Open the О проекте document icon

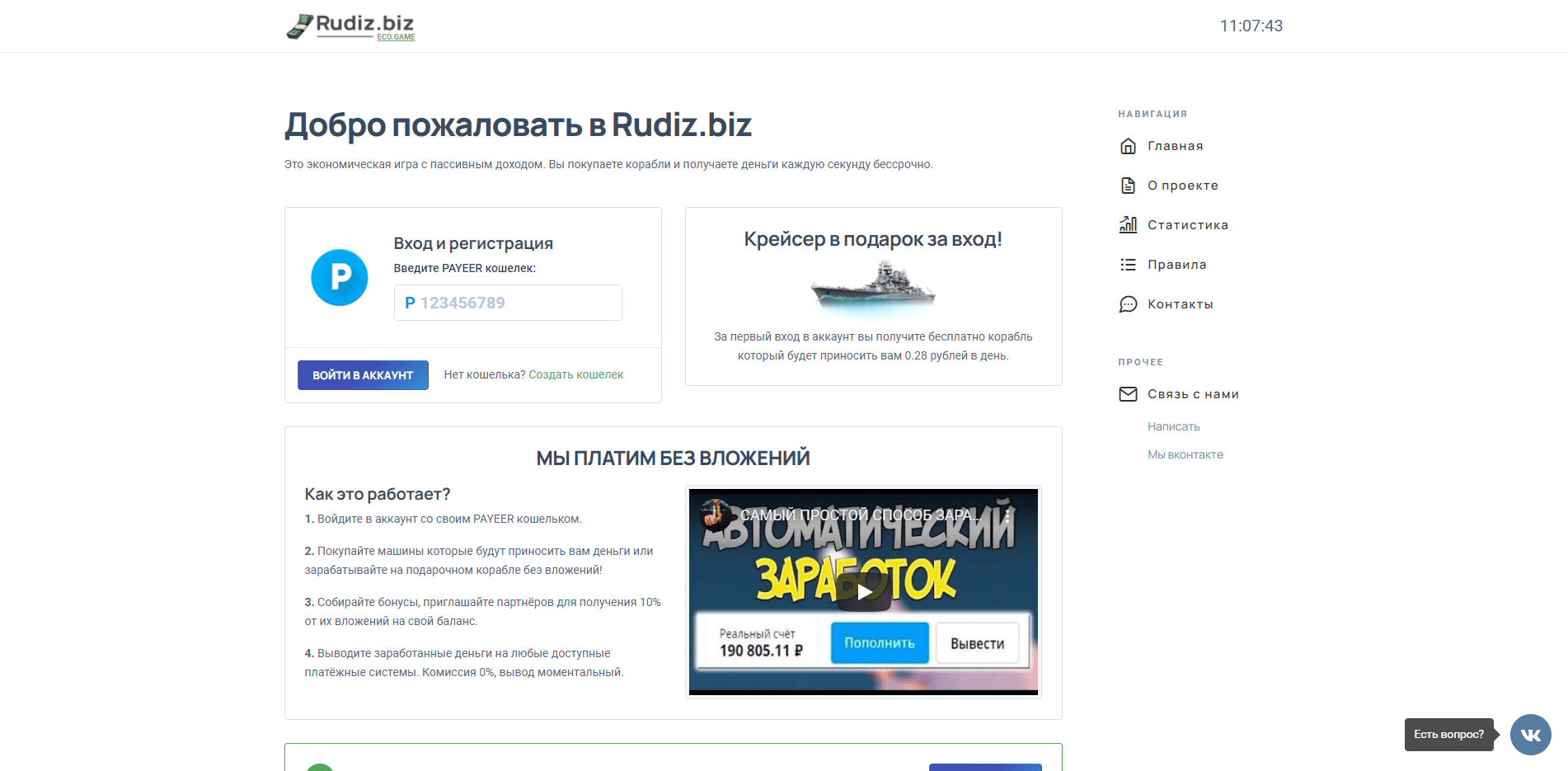pyautogui.click(x=1127, y=185)
